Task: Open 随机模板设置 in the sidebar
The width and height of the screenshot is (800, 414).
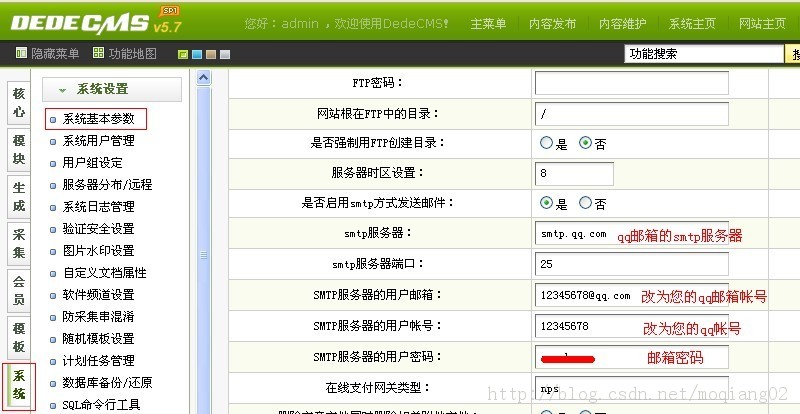Action: (x=98, y=338)
